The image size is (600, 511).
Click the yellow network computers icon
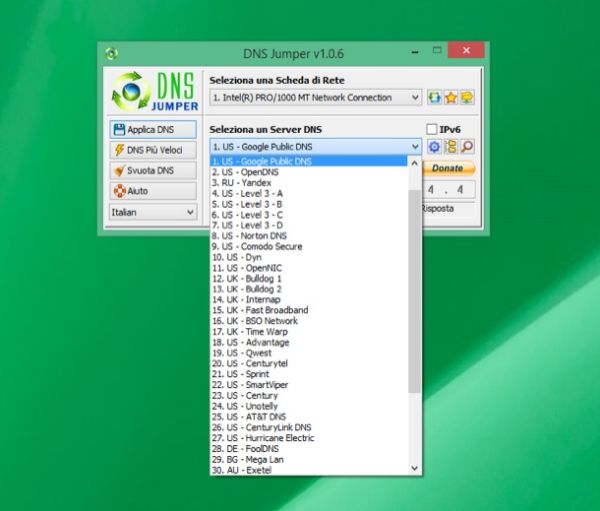click(x=467, y=98)
